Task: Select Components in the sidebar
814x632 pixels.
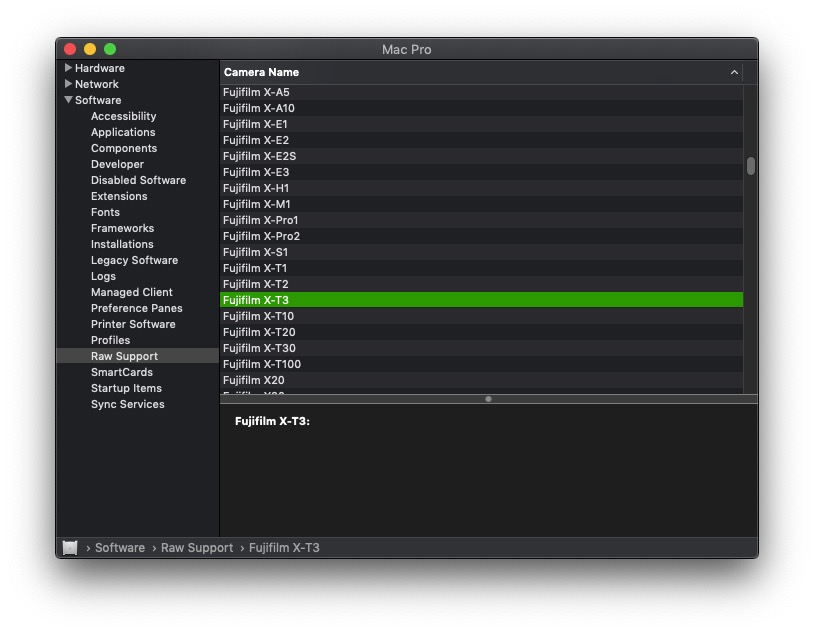Action: [124, 148]
